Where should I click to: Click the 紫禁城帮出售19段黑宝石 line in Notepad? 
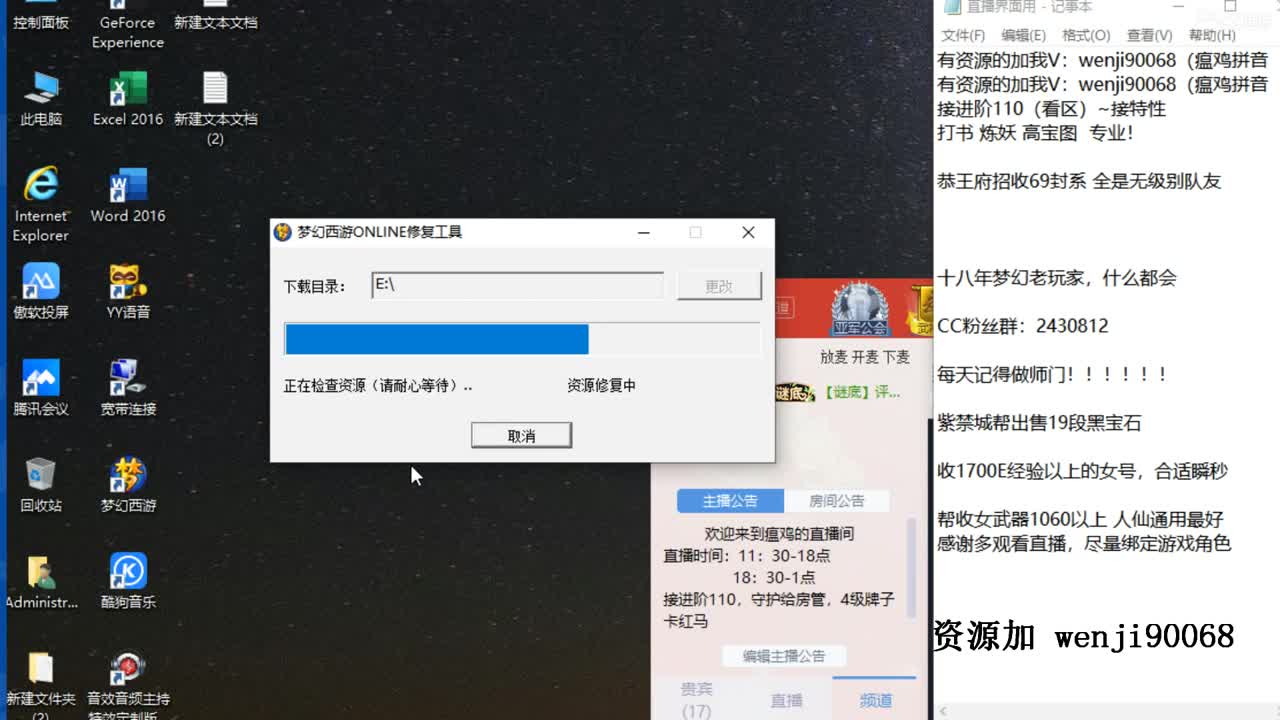pos(1039,423)
